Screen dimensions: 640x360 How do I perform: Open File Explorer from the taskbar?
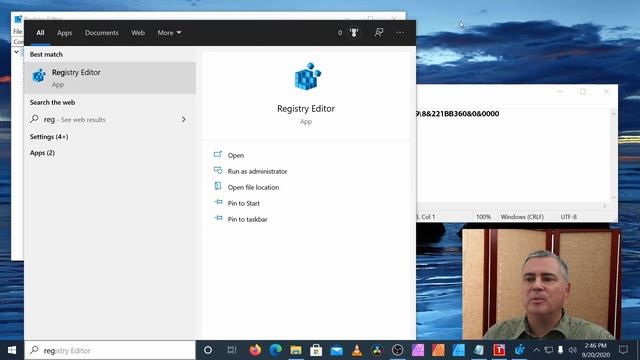point(296,350)
